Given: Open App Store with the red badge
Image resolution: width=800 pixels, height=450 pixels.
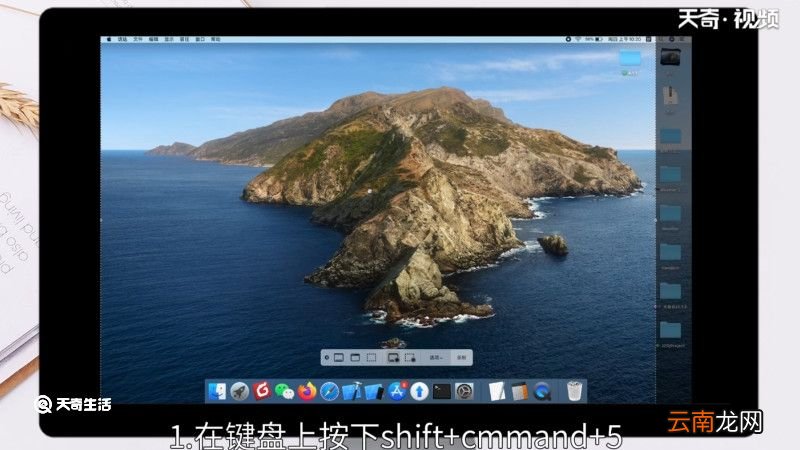Looking at the screenshot, I should tap(396, 391).
